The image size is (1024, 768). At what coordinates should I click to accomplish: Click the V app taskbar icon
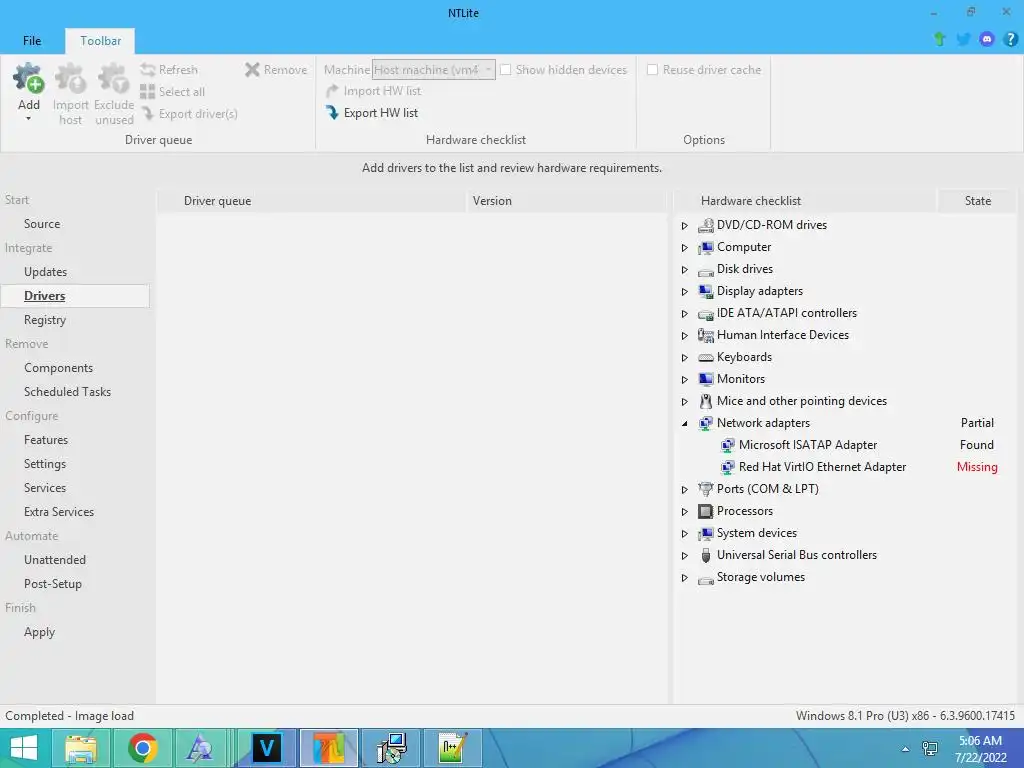coord(266,748)
